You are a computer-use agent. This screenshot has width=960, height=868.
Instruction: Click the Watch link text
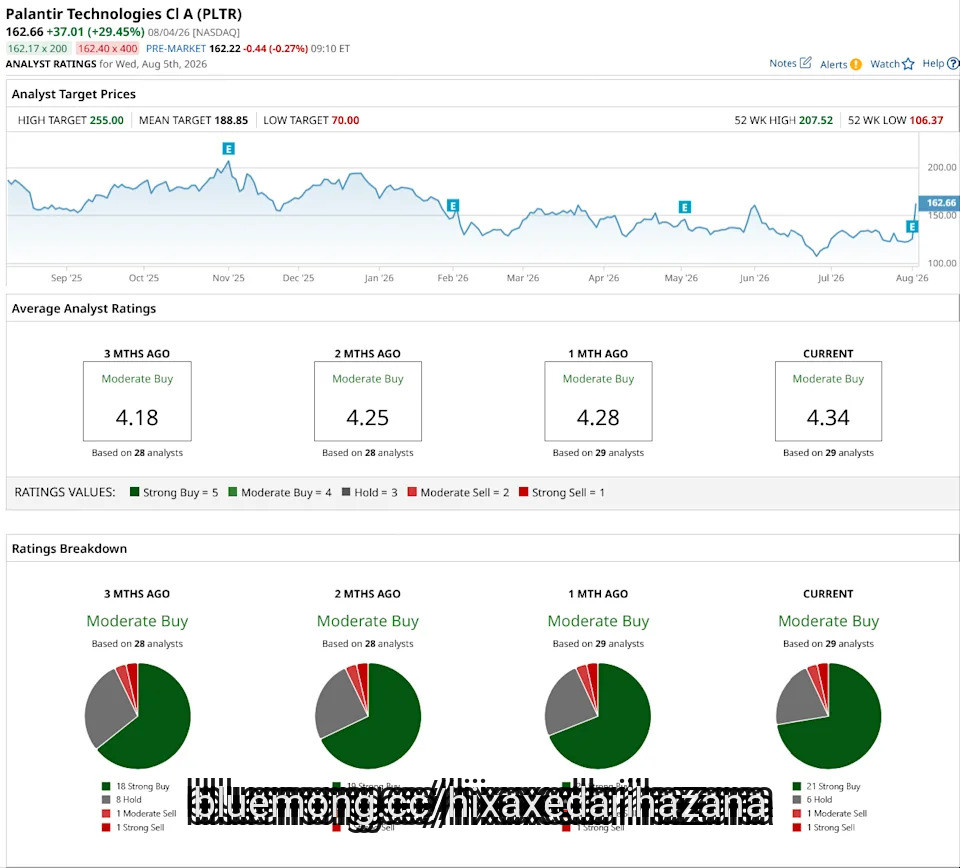point(885,64)
